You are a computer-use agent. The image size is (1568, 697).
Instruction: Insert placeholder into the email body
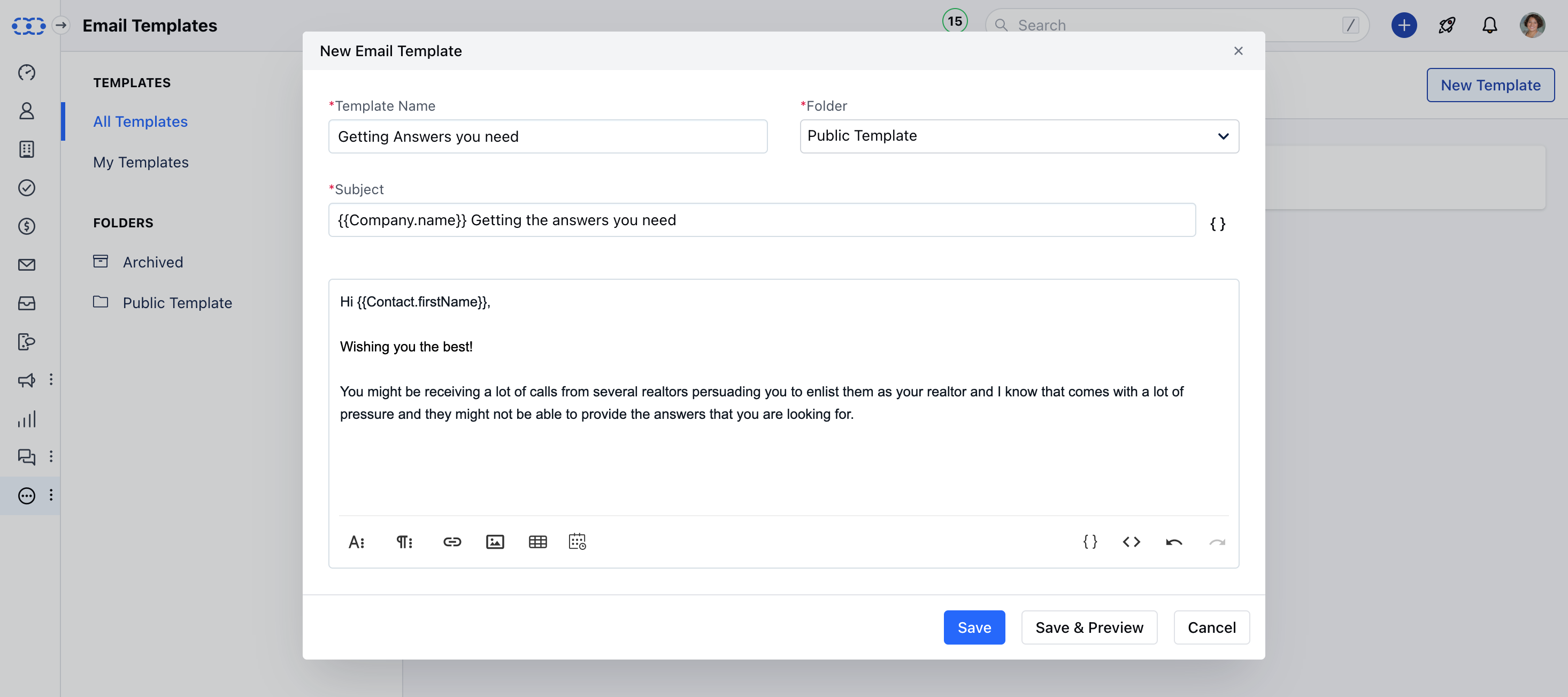[x=1089, y=542]
